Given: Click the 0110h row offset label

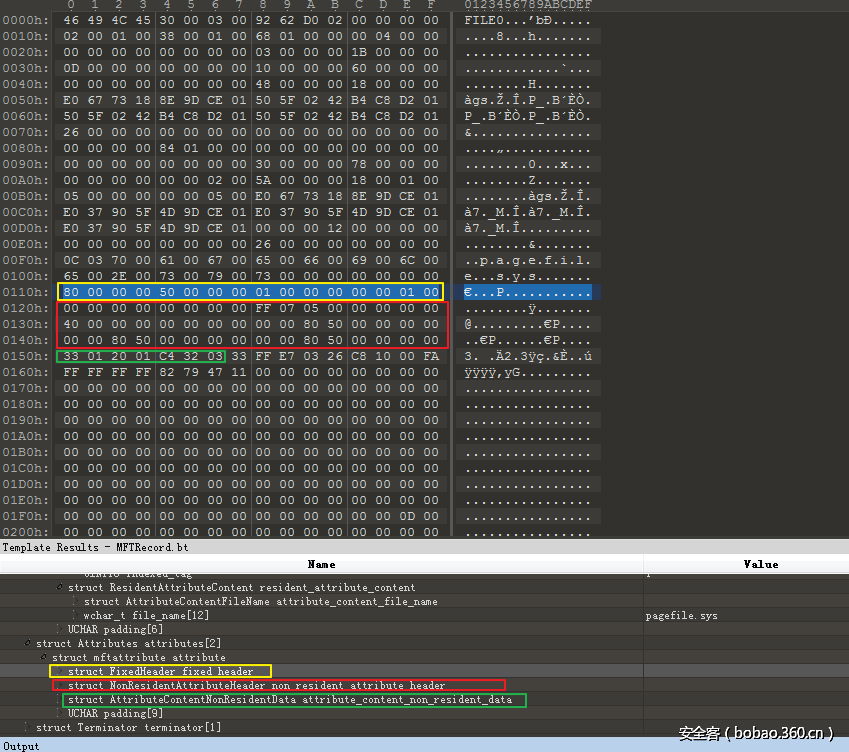Looking at the screenshot, I should (x=25, y=292).
